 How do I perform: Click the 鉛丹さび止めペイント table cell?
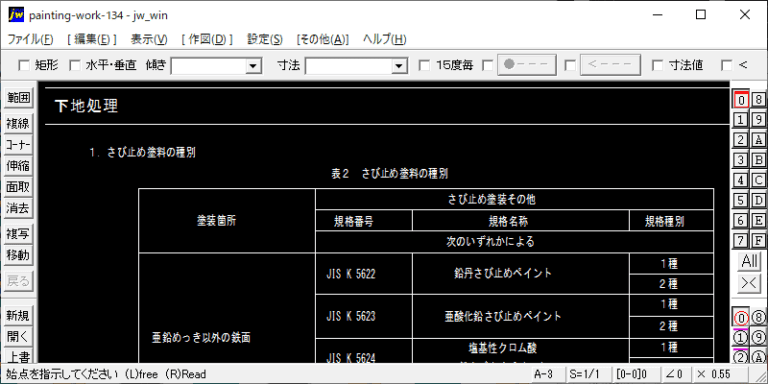(x=521, y=274)
